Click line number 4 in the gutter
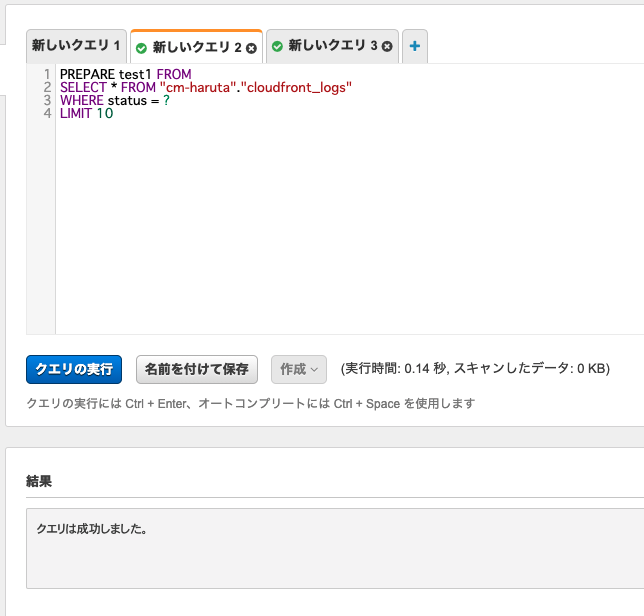Image resolution: width=644 pixels, height=616 pixels. pos(47,114)
